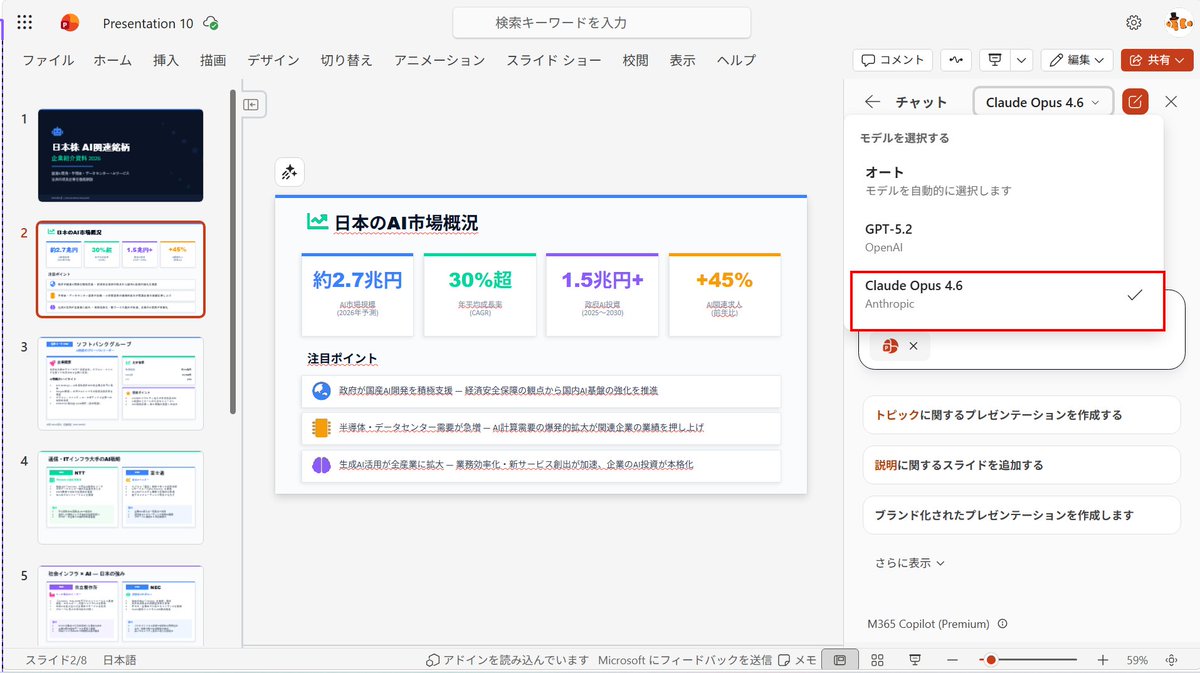1200x673 pixels.
Task: Open the 校閲 tab
Action: pos(636,60)
